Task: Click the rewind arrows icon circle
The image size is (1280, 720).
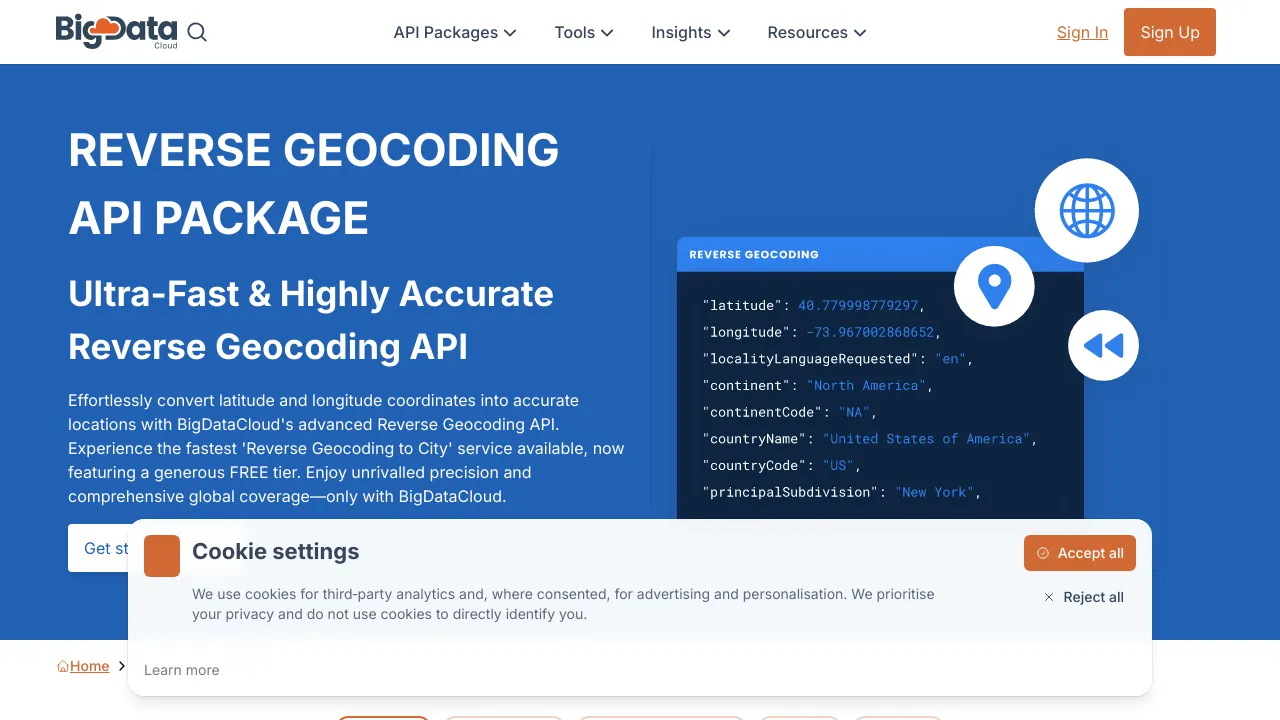Action: [1104, 345]
